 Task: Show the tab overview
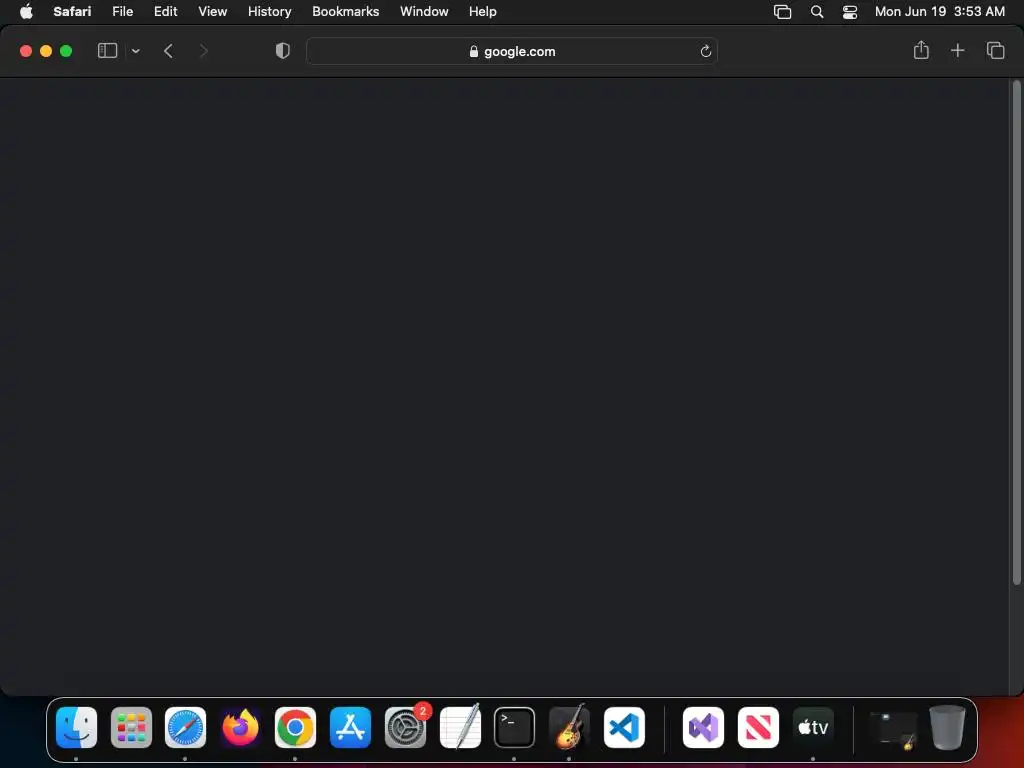click(995, 50)
